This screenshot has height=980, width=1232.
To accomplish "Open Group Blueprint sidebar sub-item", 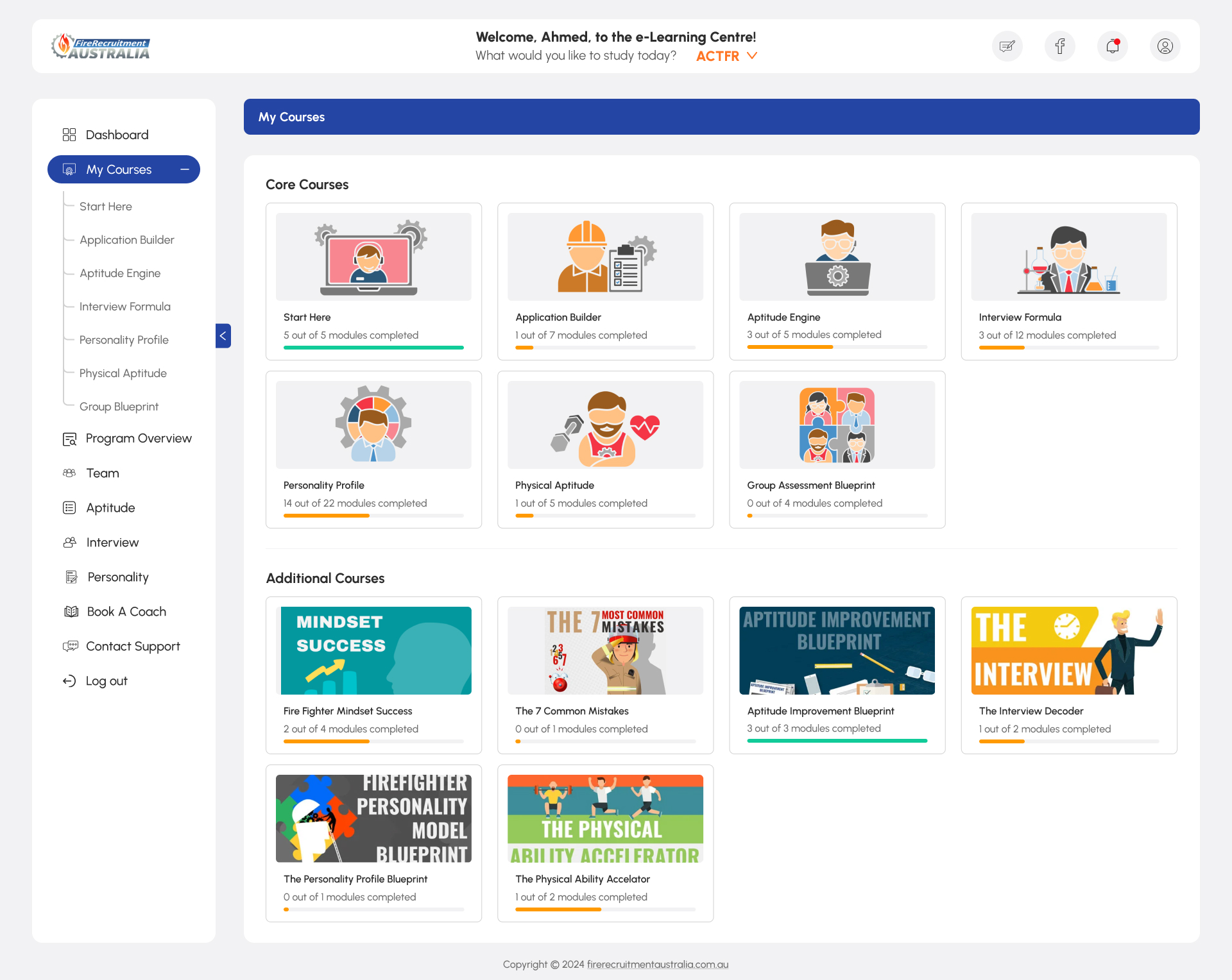I will point(119,407).
